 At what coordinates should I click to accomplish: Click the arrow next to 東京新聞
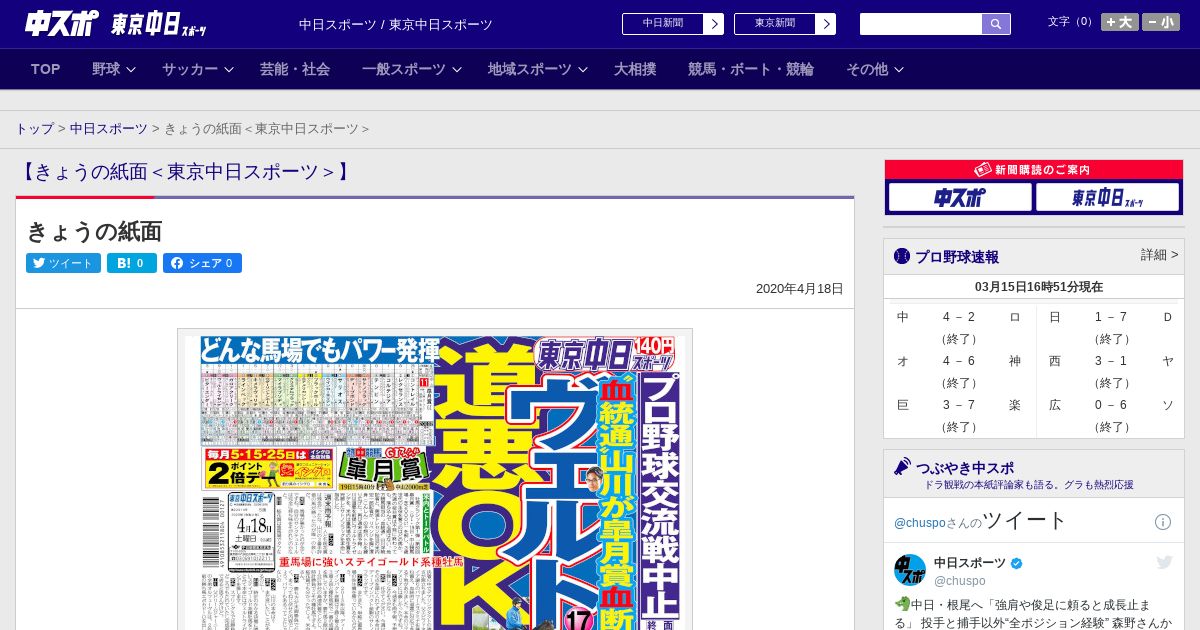coord(826,24)
